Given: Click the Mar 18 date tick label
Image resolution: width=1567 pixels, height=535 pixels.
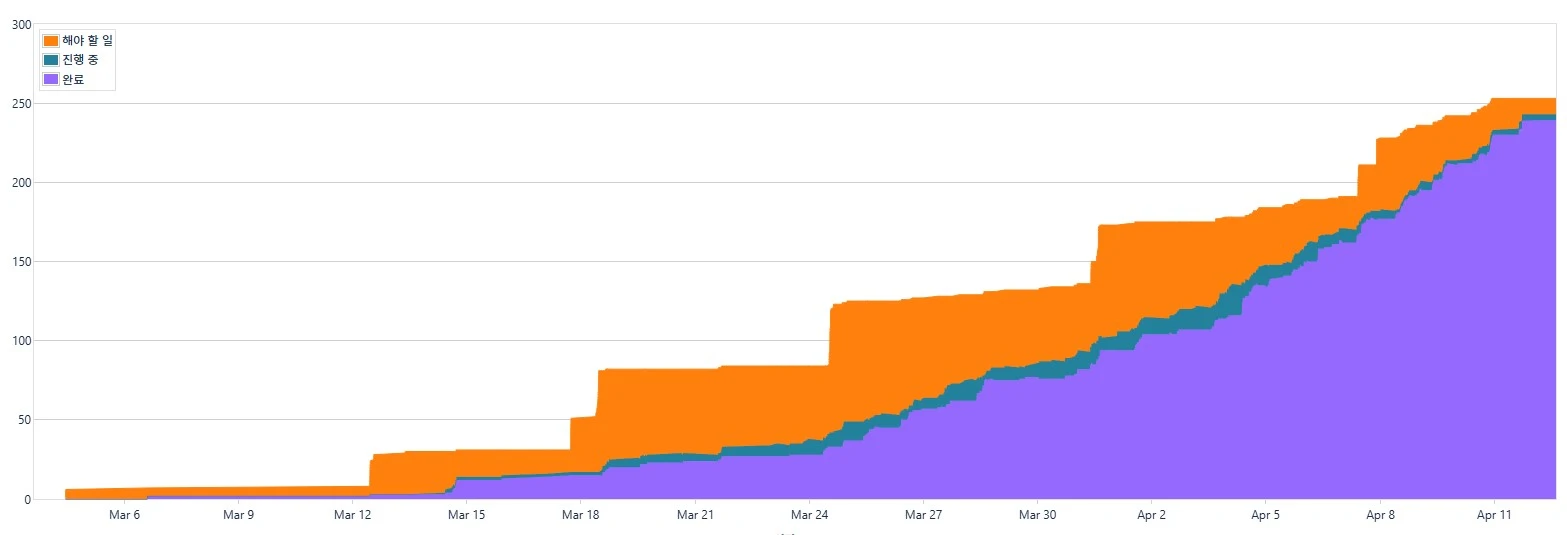Looking at the screenshot, I should 580,515.
